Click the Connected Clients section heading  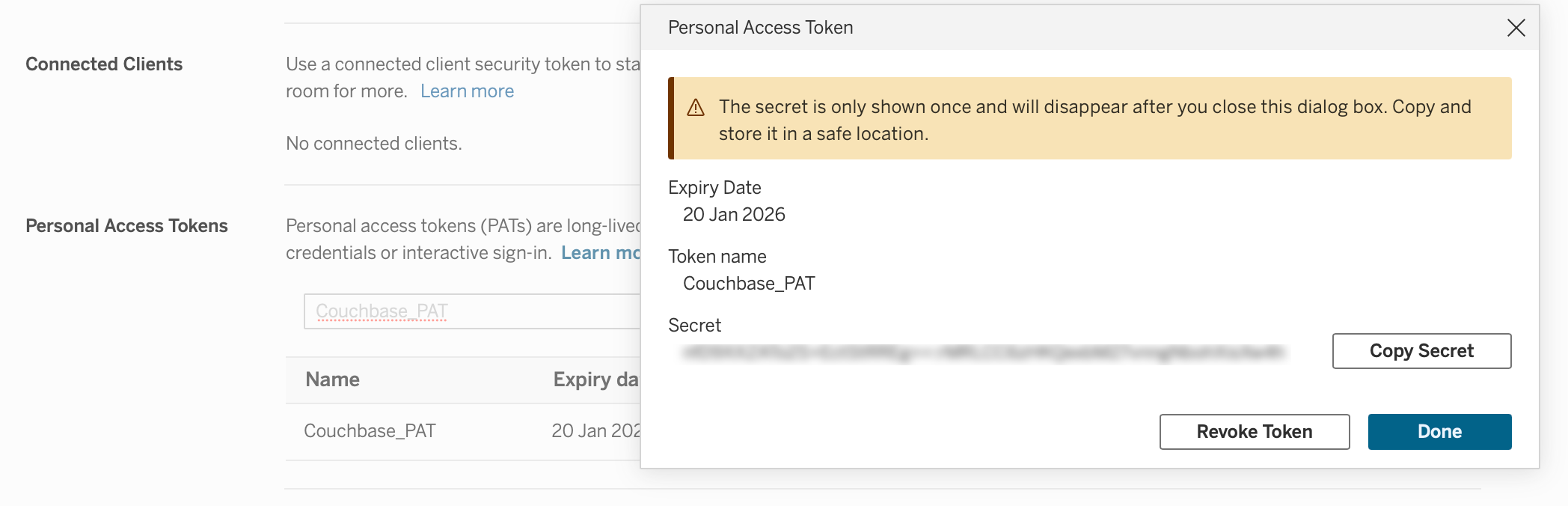104,64
